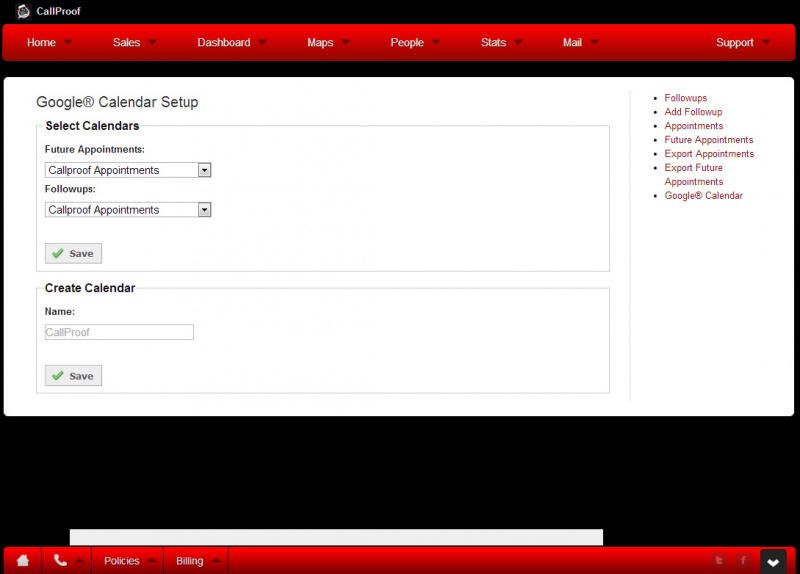
Task: Save the Select Calendars settings
Action: point(73,254)
